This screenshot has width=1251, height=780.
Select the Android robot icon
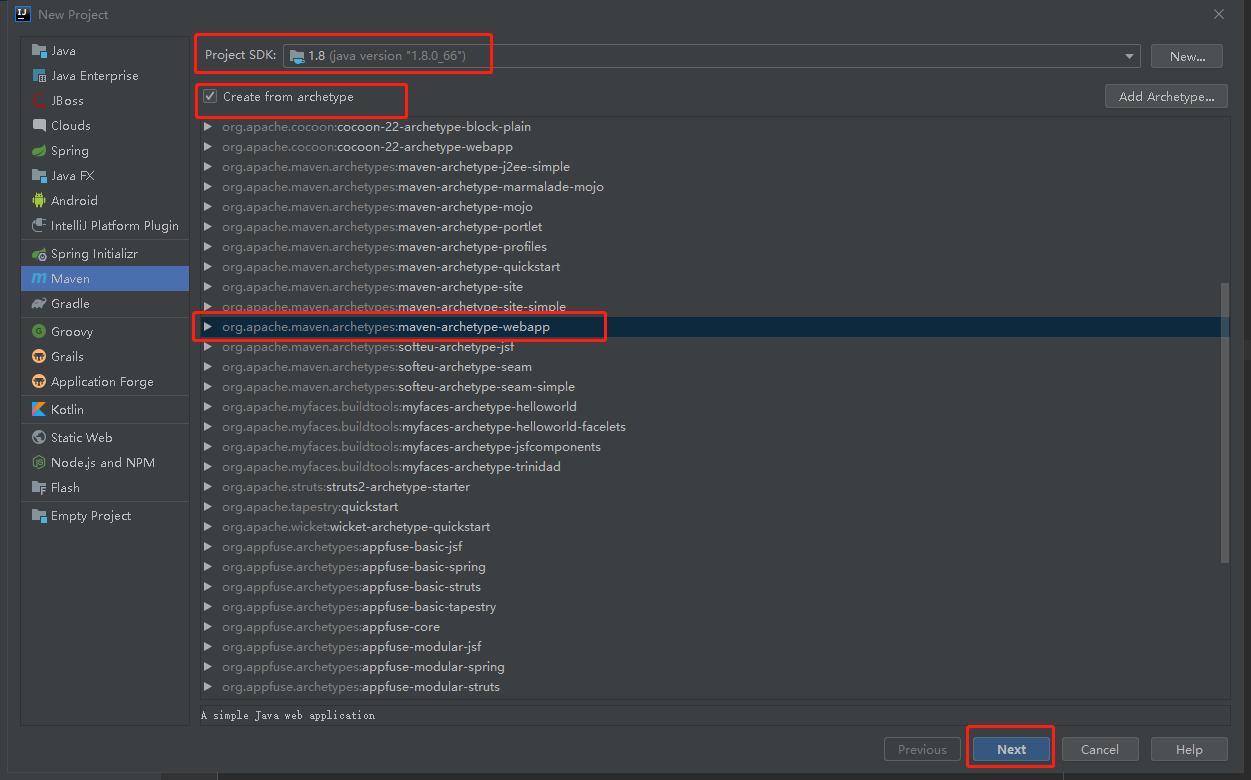[x=39, y=201]
